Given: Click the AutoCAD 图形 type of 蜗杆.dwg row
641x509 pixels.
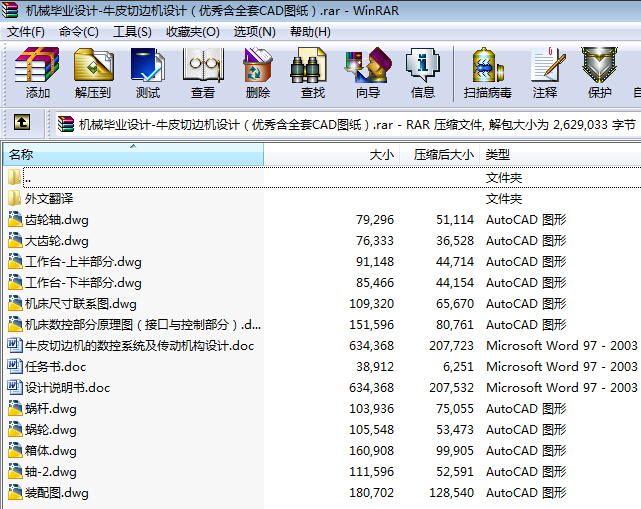Looking at the screenshot, I should click(526, 408).
